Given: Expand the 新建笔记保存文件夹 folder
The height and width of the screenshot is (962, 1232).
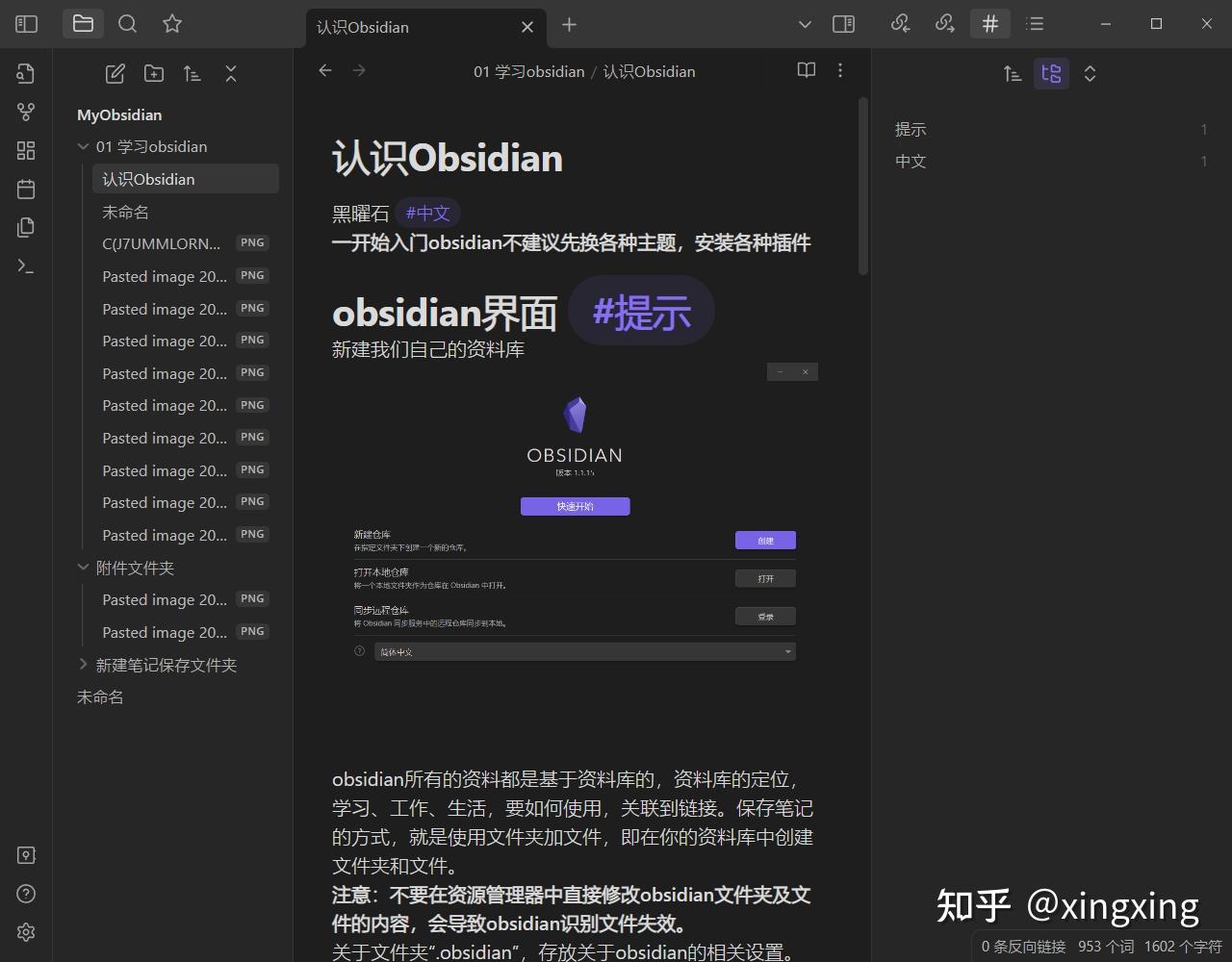Looking at the screenshot, I should pos(84,664).
